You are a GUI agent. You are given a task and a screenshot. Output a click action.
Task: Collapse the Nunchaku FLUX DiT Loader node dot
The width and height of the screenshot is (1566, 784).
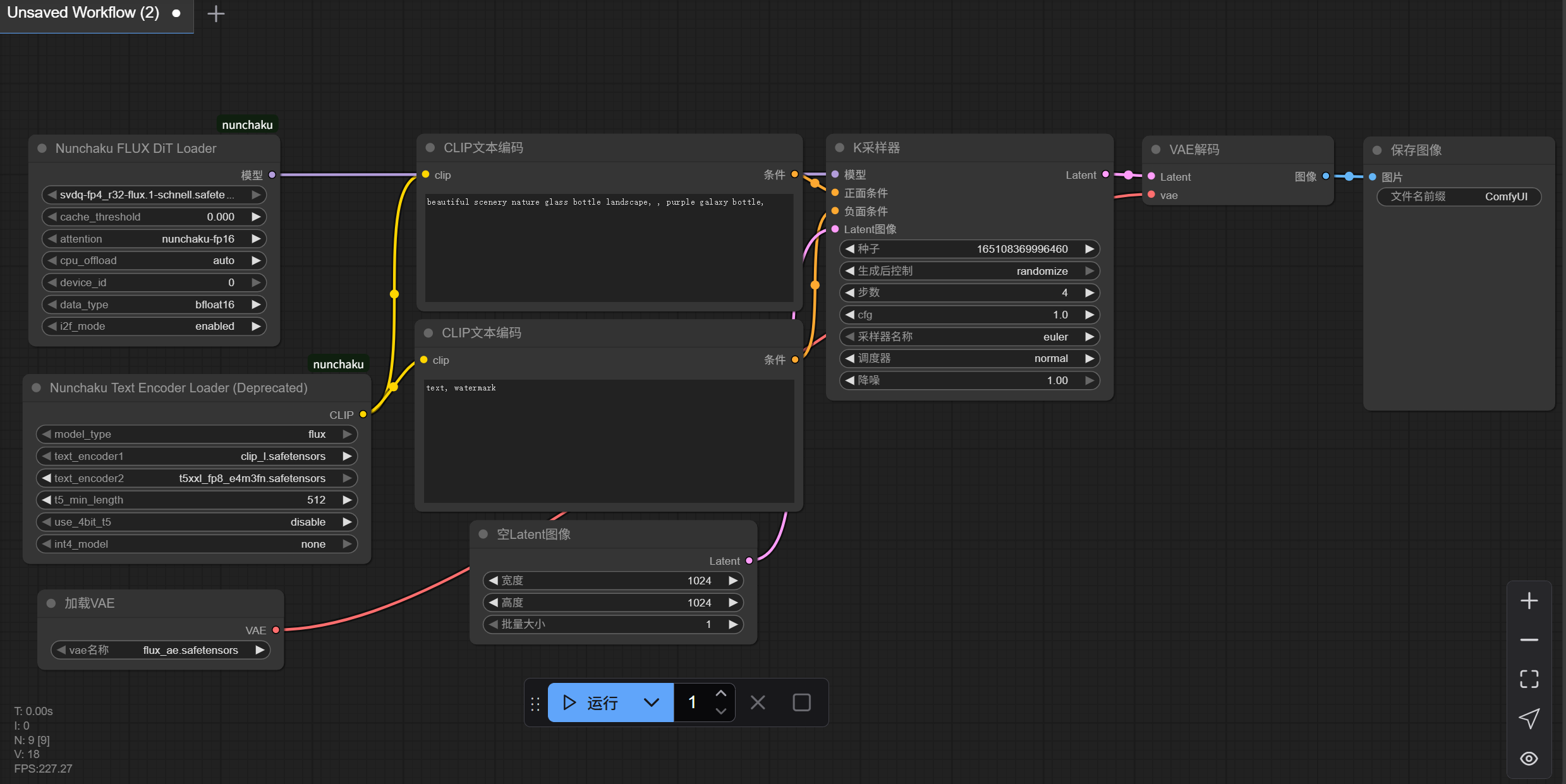point(42,148)
